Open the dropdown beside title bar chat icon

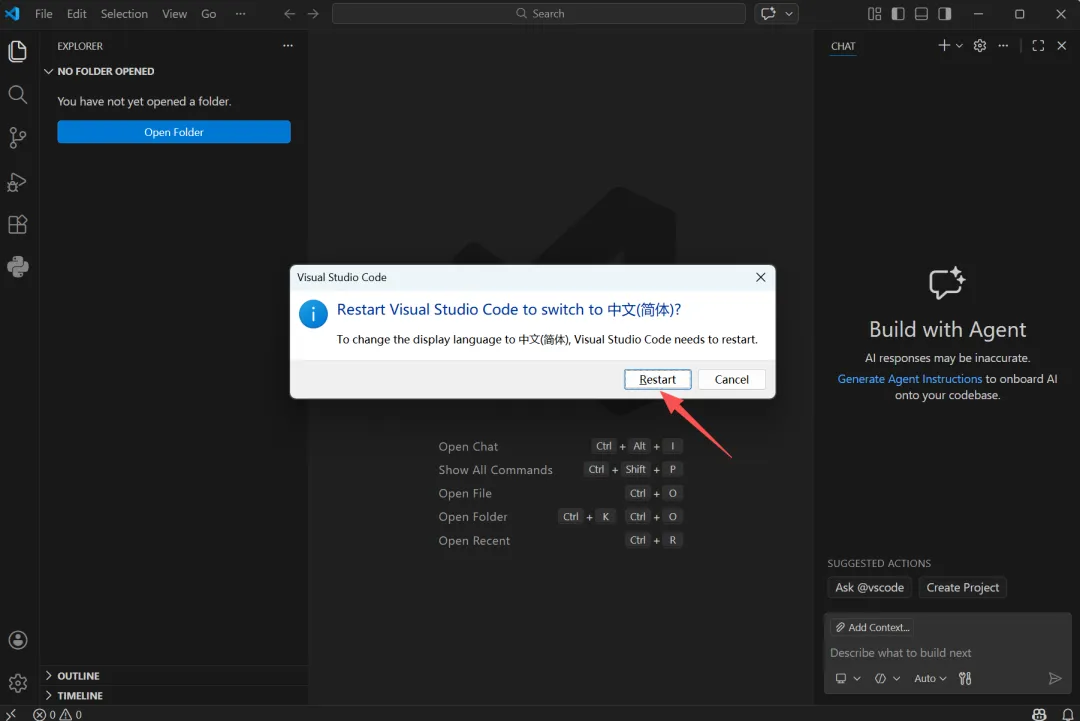pyautogui.click(x=789, y=14)
